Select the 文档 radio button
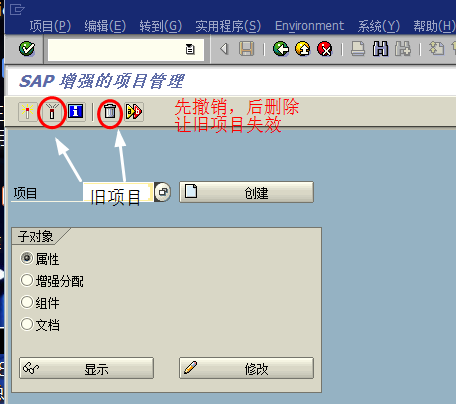The height and width of the screenshot is (404, 456). point(27,324)
